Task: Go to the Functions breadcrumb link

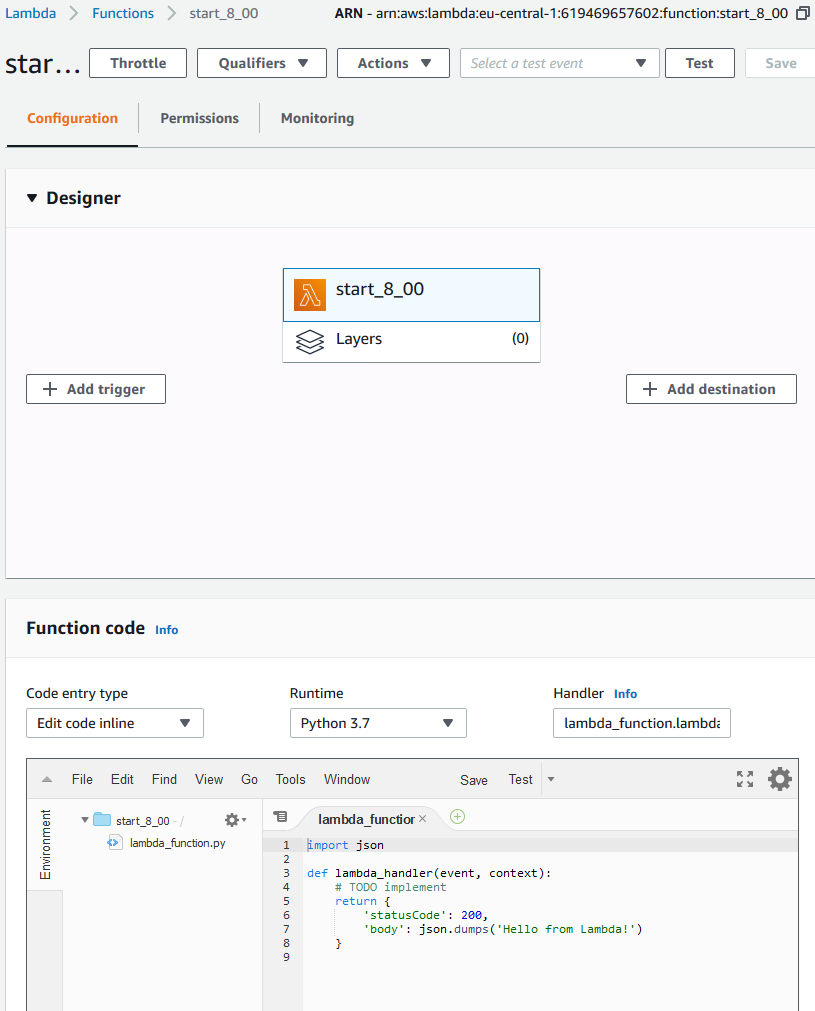Action: point(123,13)
